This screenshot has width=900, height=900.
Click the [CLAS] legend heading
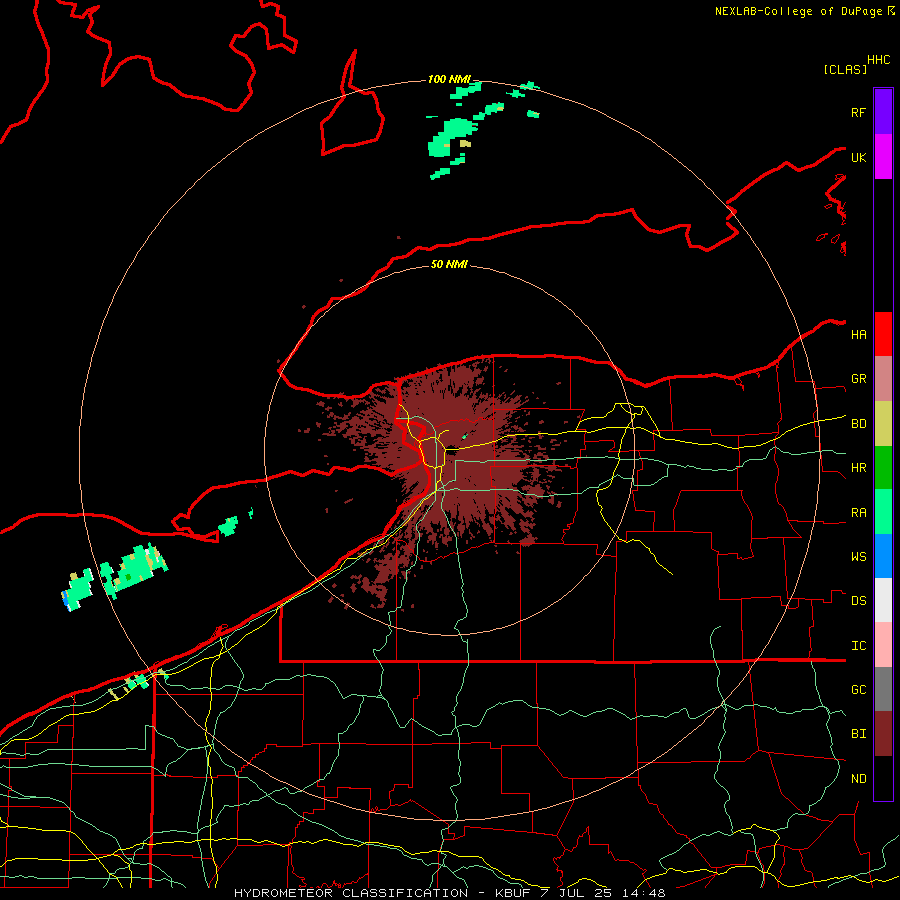(x=845, y=69)
